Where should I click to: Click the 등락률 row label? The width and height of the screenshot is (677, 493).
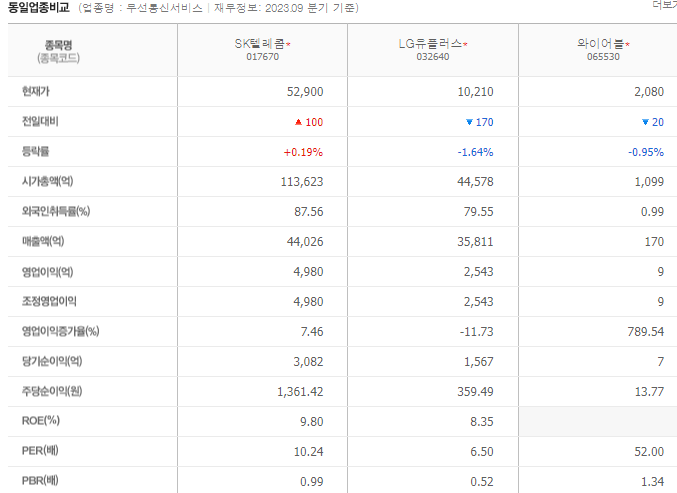pyautogui.click(x=36, y=151)
